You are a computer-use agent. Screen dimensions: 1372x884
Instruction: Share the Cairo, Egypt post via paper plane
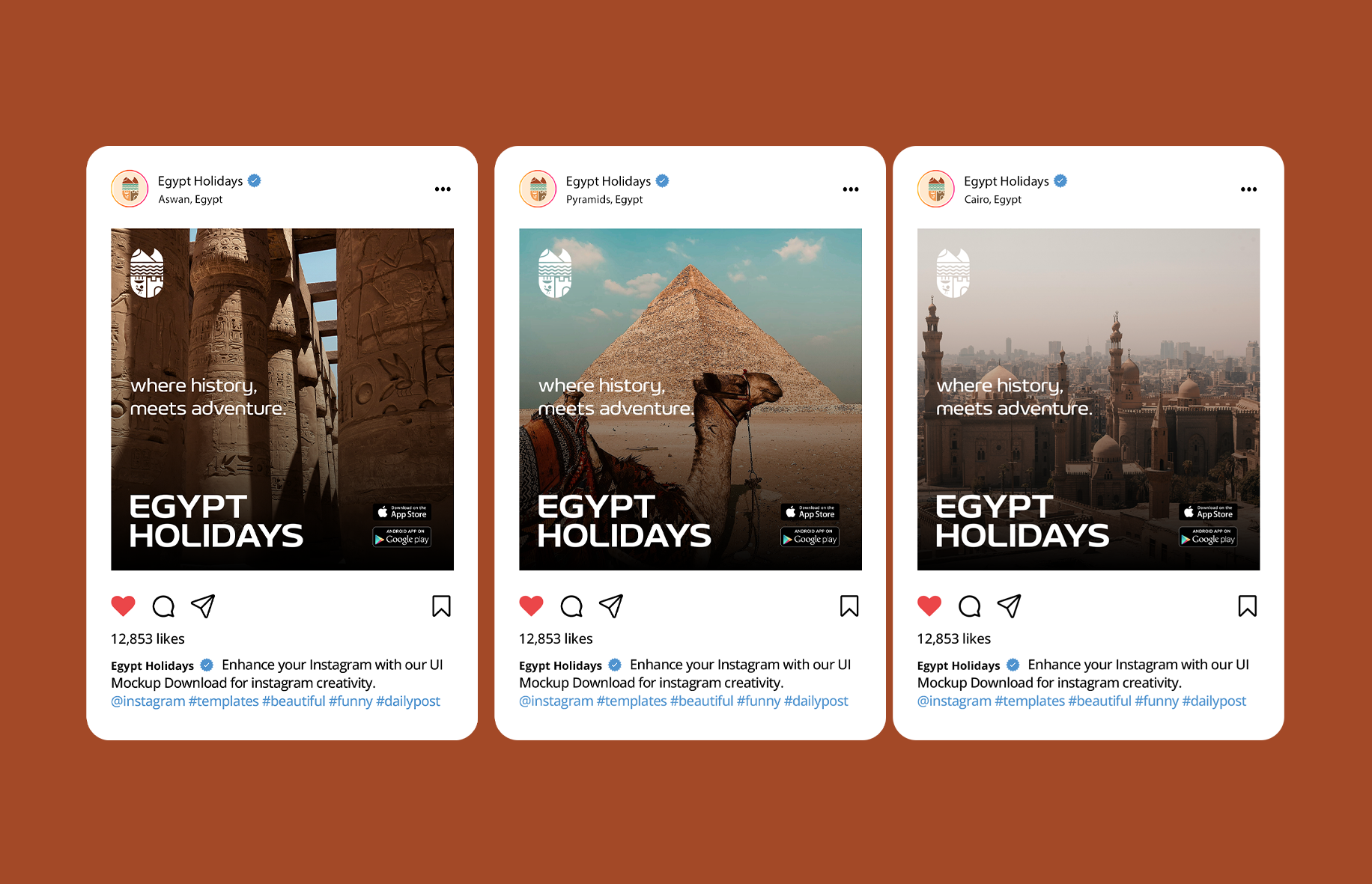(x=1009, y=606)
